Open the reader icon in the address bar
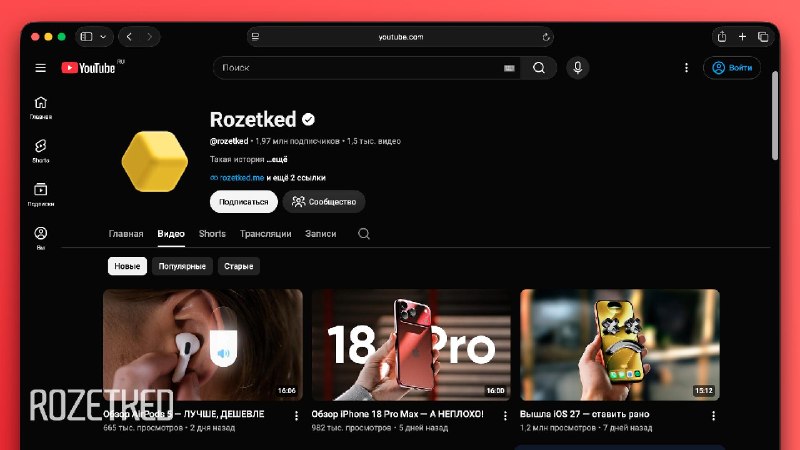Screen dimensions: 800x450 click(256, 37)
